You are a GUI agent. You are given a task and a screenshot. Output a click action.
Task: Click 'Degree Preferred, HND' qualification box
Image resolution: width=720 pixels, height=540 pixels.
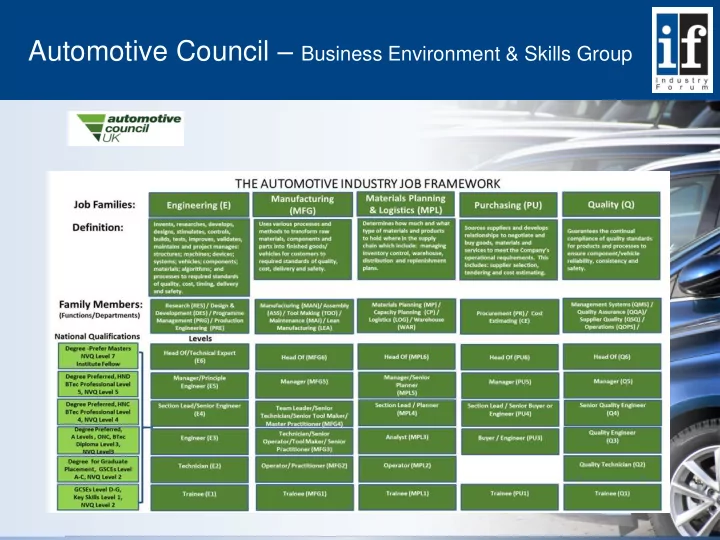[x=98, y=384]
